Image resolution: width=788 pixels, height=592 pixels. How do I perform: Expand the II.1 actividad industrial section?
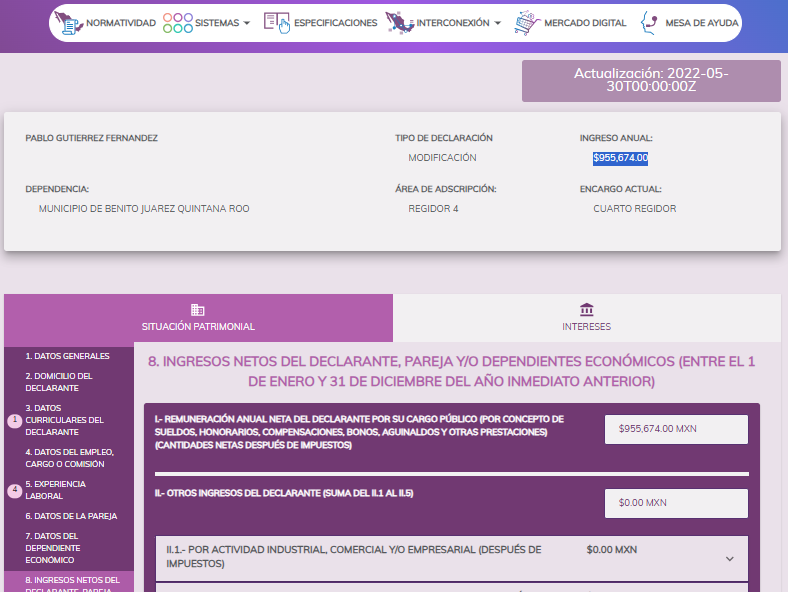[729, 558]
